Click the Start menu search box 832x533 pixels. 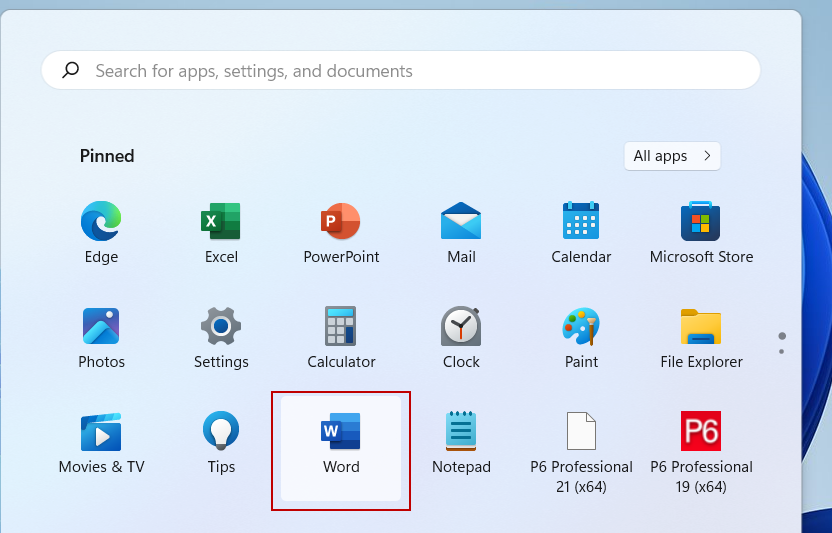pyautogui.click(x=400, y=71)
